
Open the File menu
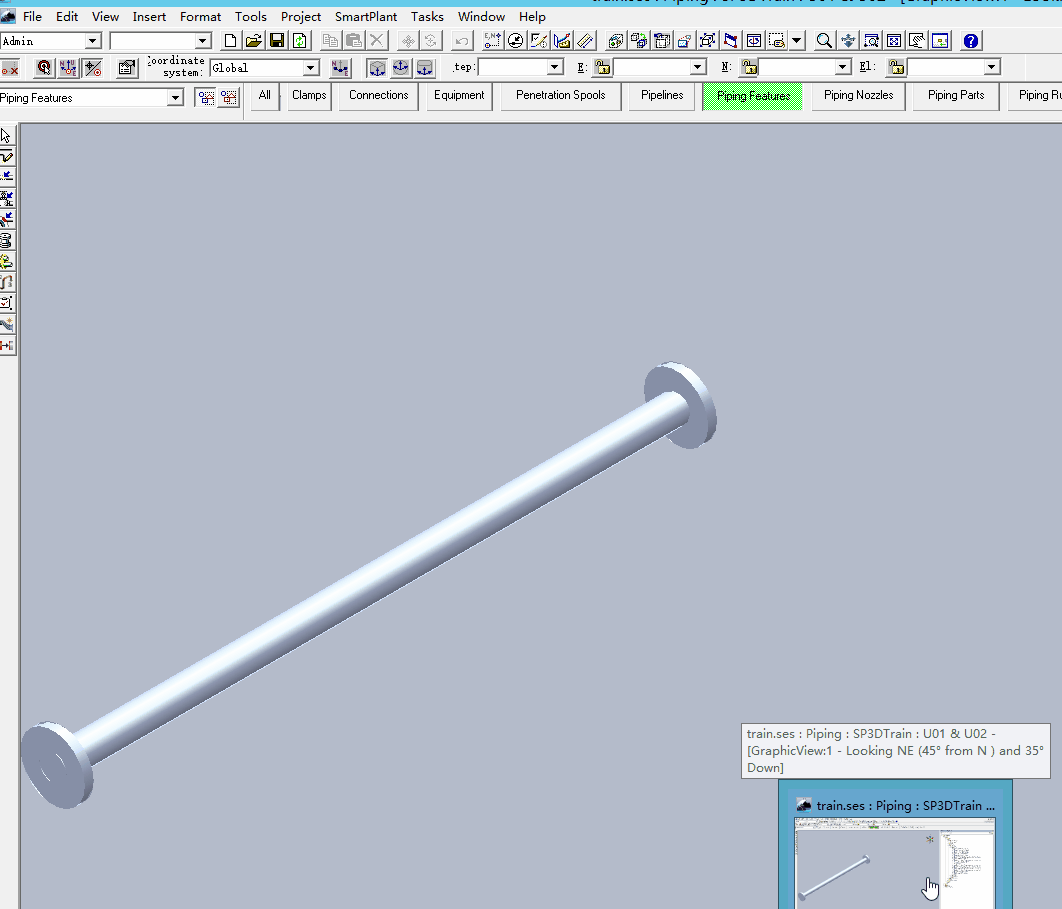[33, 16]
